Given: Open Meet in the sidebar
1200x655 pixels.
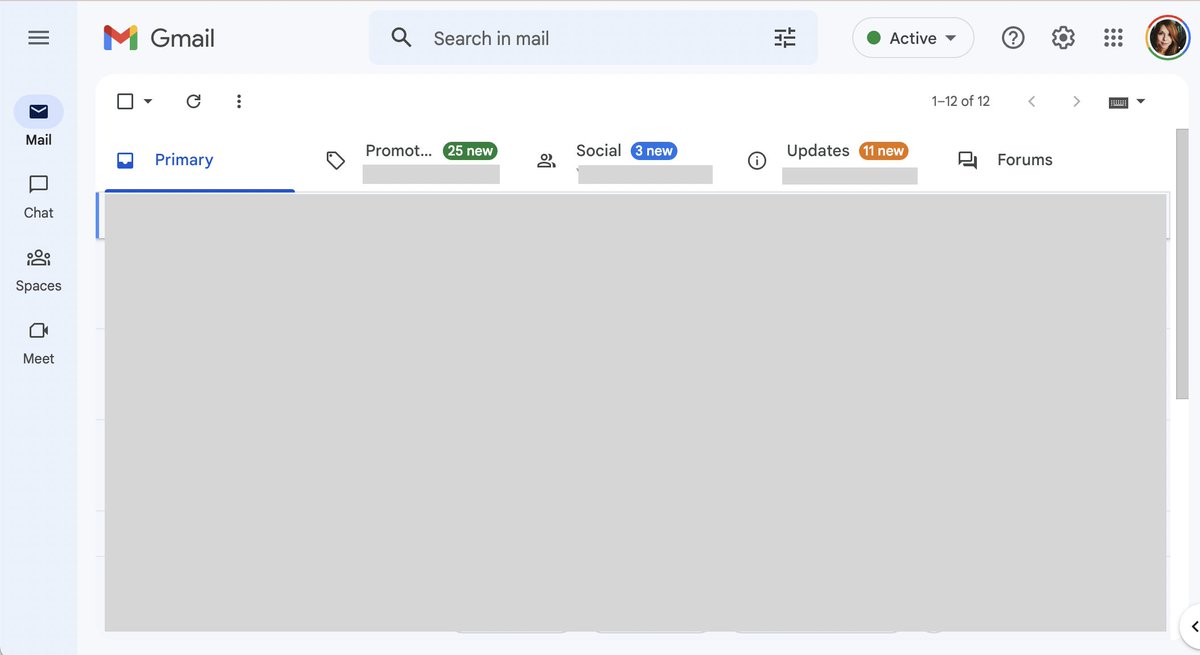Looking at the screenshot, I should [38, 343].
